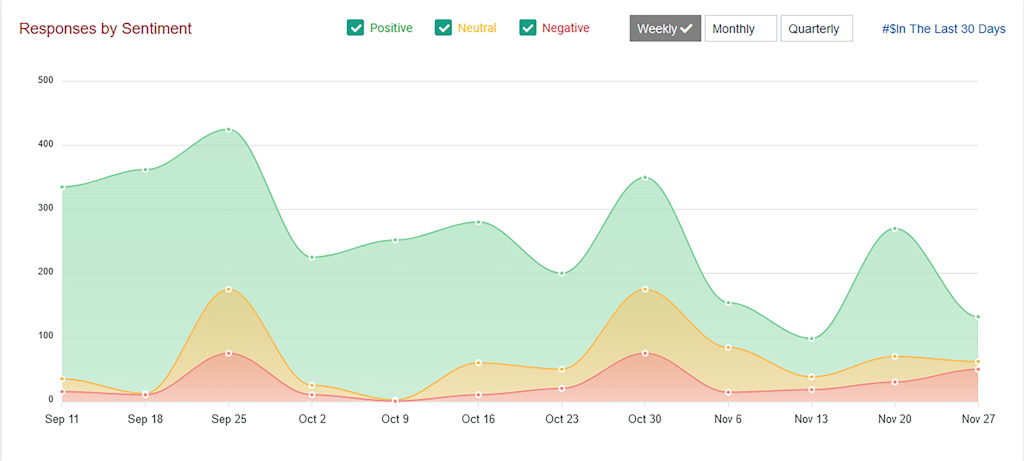Viewport: 1024px width, 461px height.
Task: Click the Negative data point at Oct 30
Action: click(x=644, y=353)
